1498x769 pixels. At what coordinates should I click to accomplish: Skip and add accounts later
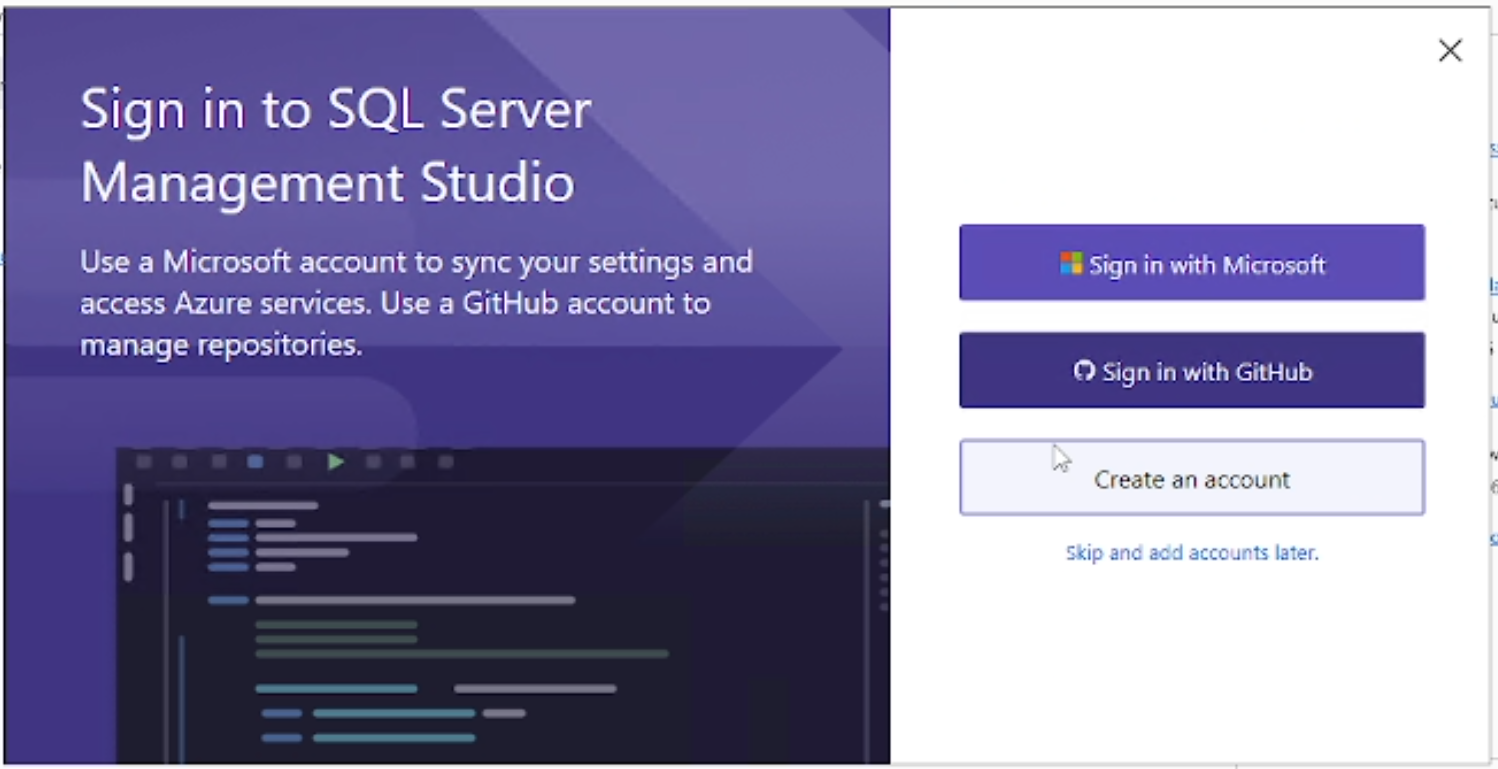(1191, 552)
